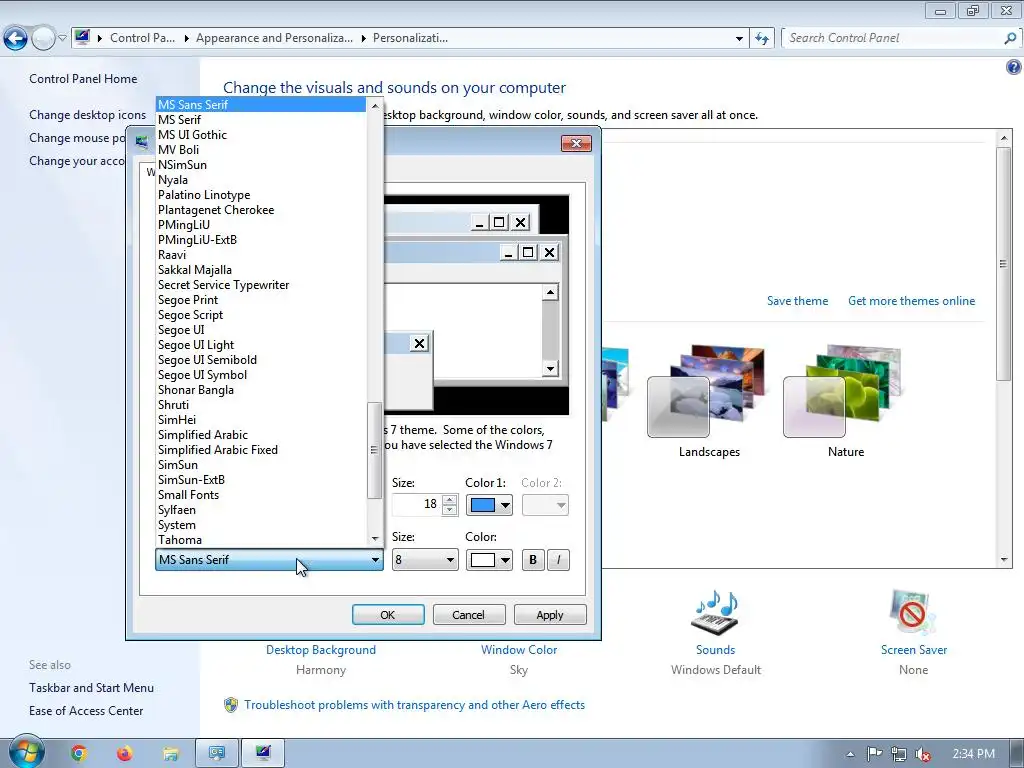Open Change desktop icons link
Screen dimensions: 1024x768
[88, 115]
